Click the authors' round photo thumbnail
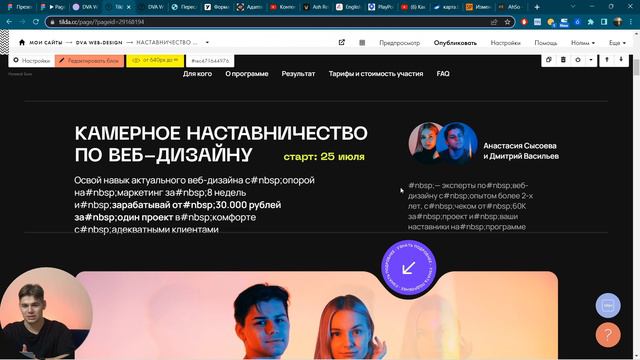The width and height of the screenshot is (640, 360). pyautogui.click(x=443, y=143)
